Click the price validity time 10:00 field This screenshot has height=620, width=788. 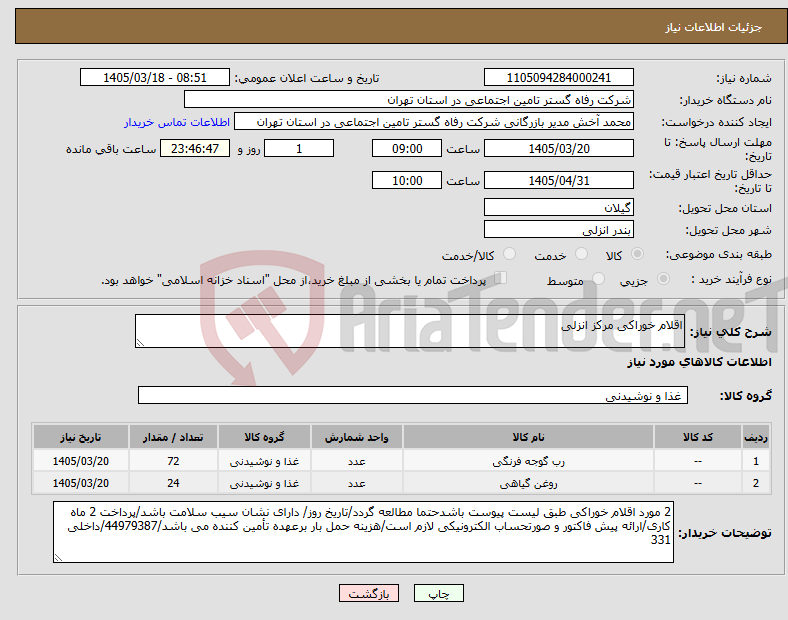(x=407, y=180)
